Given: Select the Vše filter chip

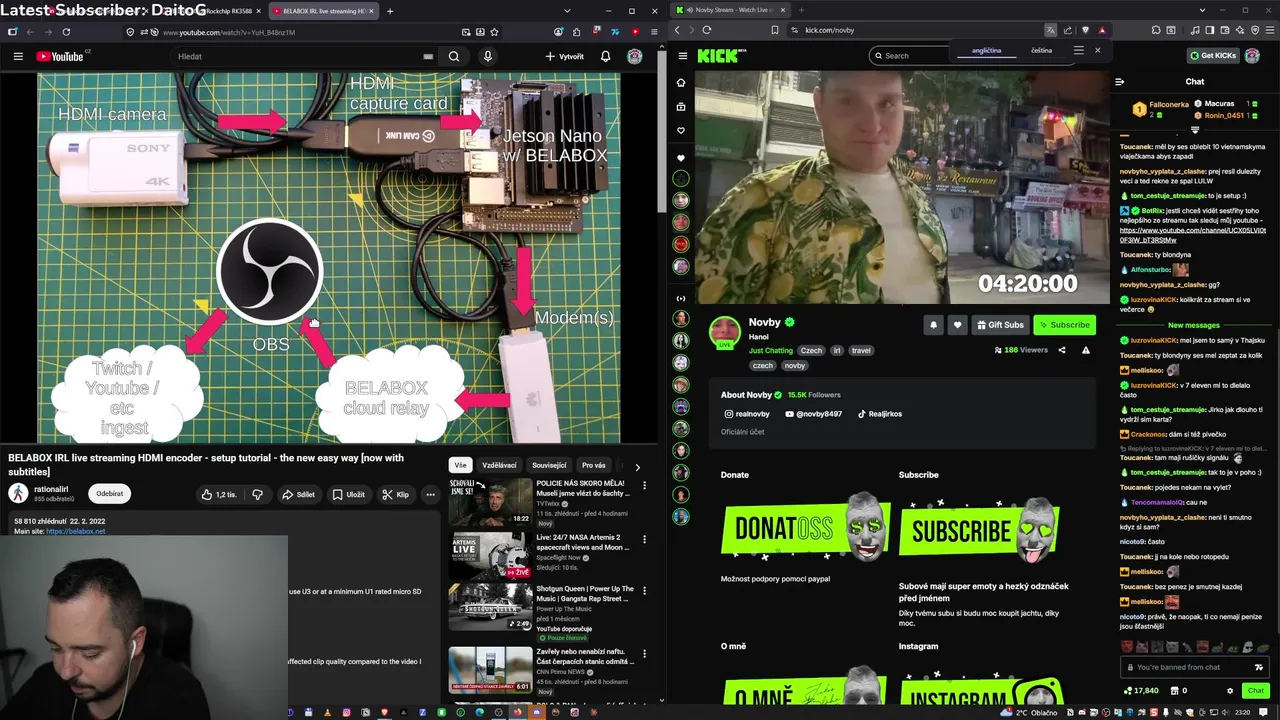Looking at the screenshot, I should point(460,465).
